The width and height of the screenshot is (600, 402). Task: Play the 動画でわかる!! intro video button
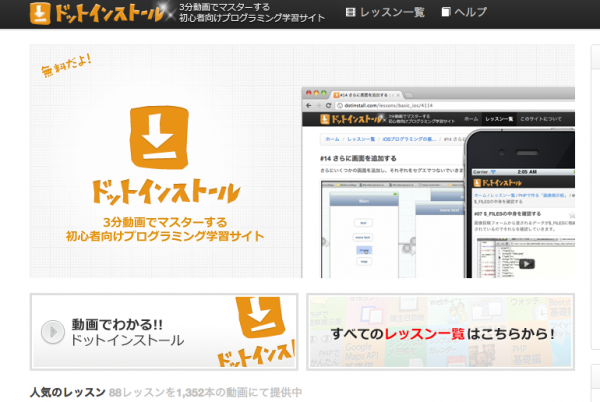[53, 332]
